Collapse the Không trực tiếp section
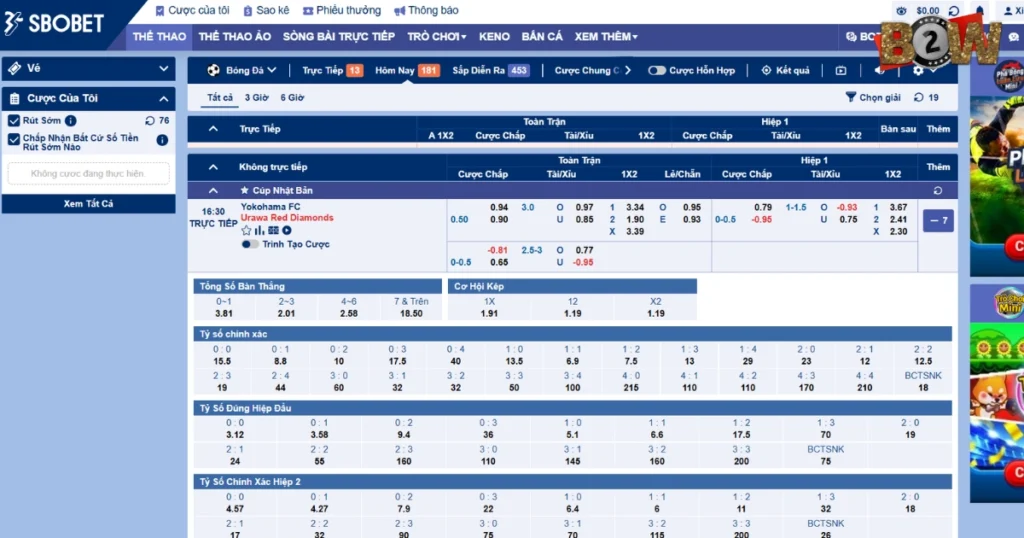 click(x=213, y=167)
